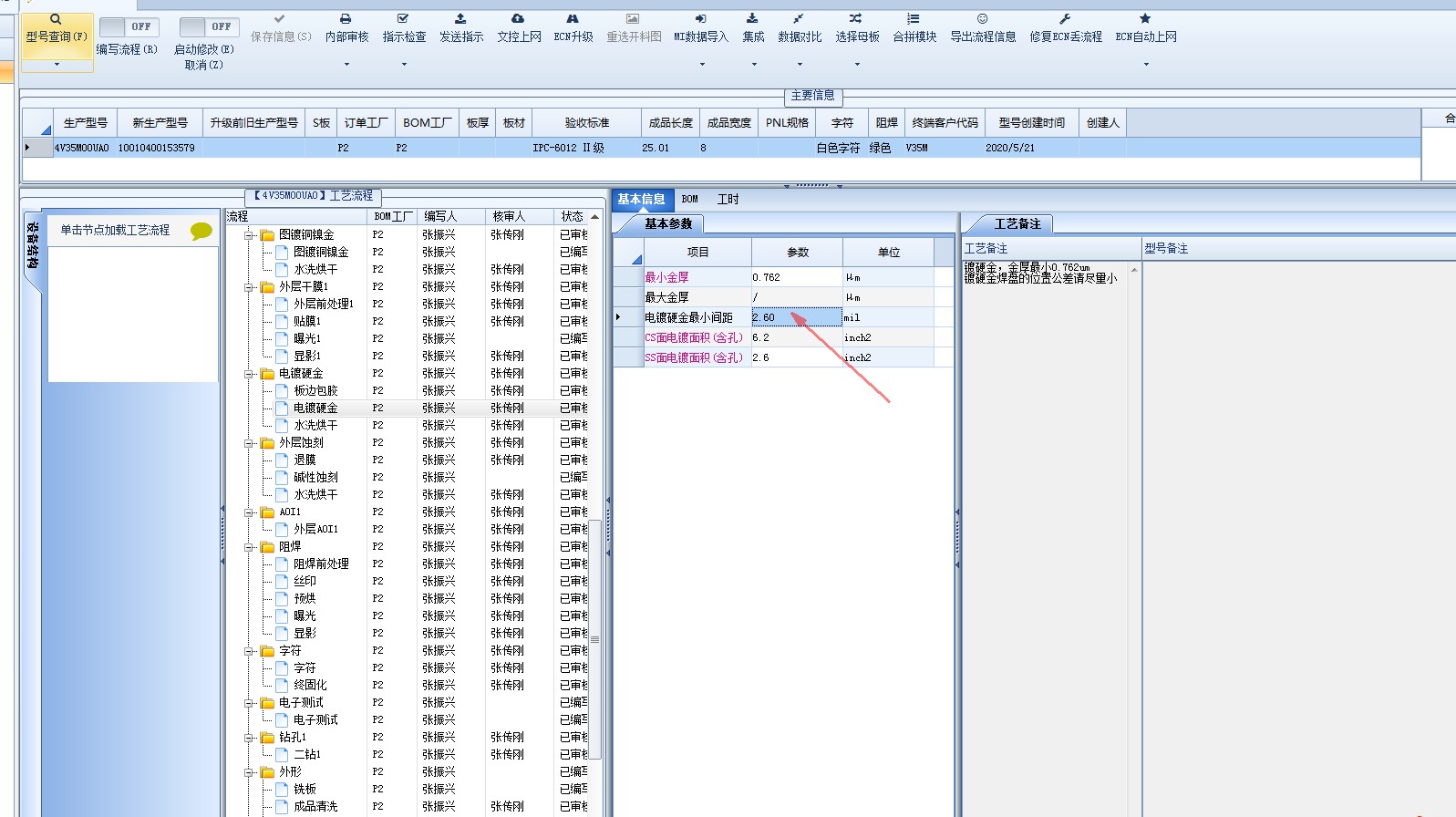Open the 集成 dropdown arrow
Viewport: 1456px width, 817px height.
coord(754,65)
